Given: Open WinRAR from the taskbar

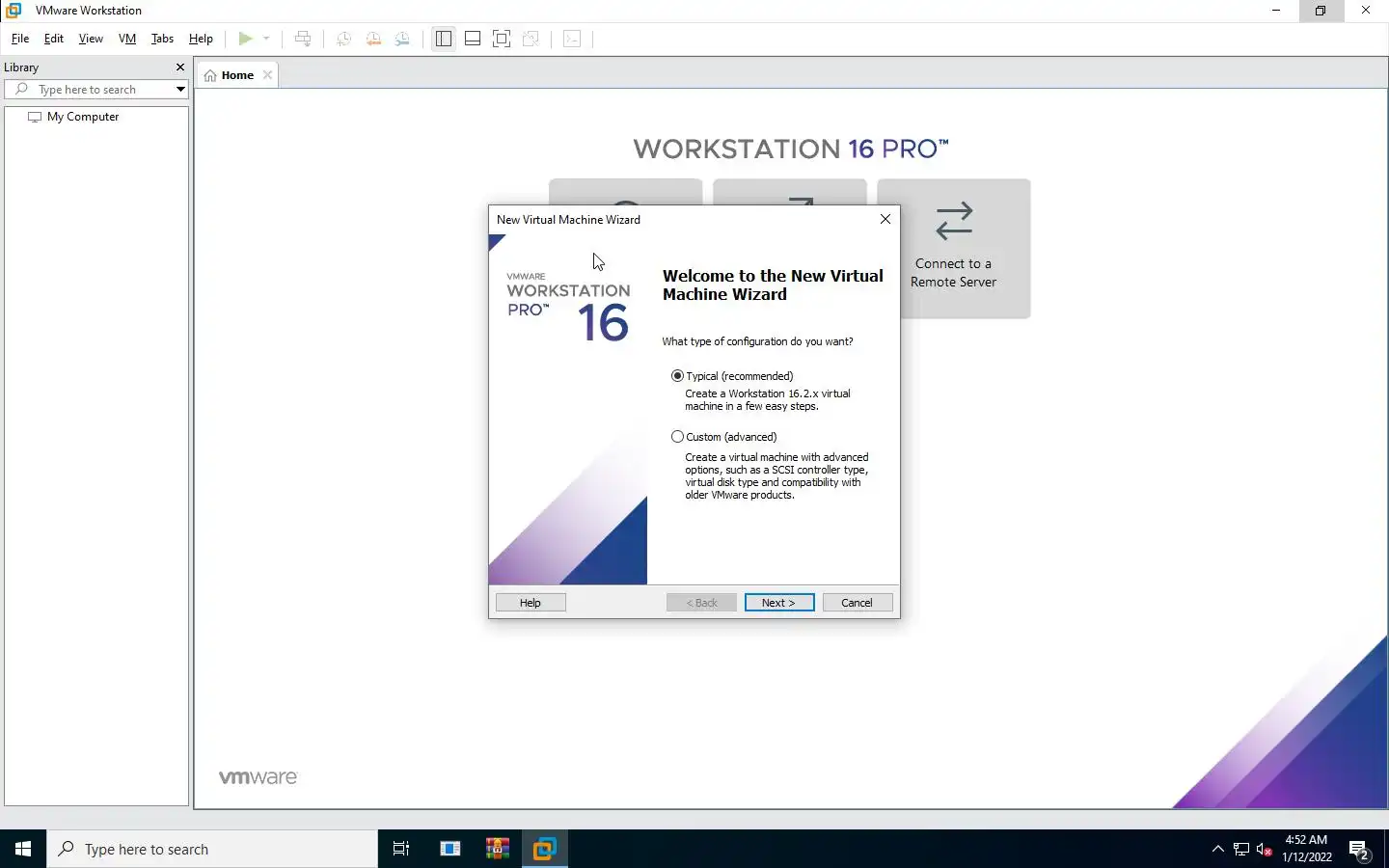Looking at the screenshot, I should coord(498,849).
